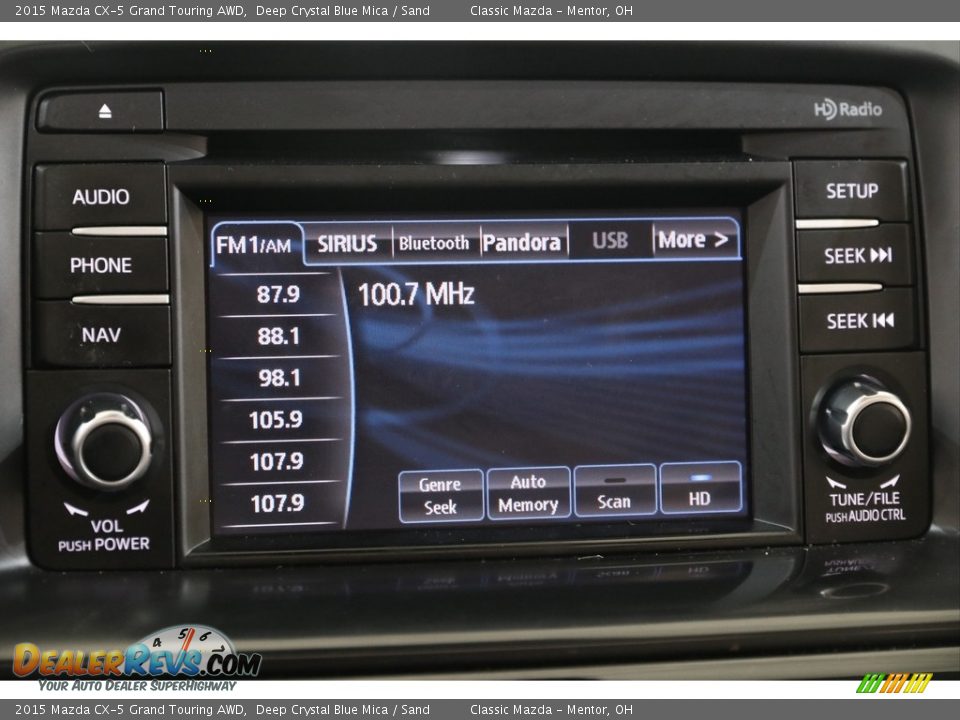Seek forward with SEEK next button
Image resolution: width=960 pixels, height=720 pixels.
857,255
